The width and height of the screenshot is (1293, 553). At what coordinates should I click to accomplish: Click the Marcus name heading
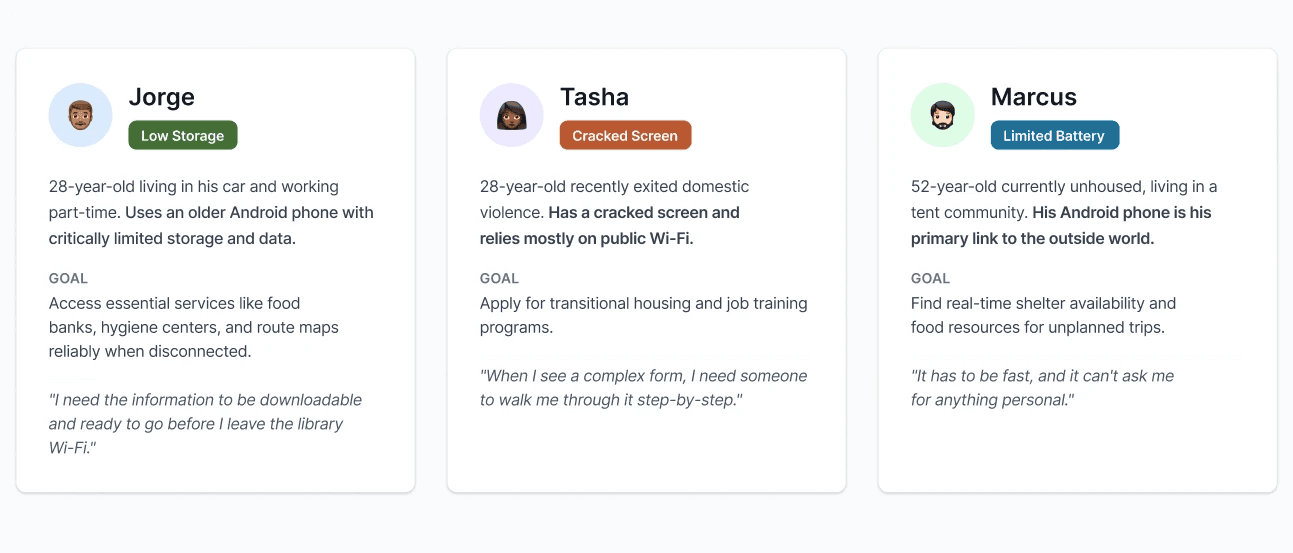[1033, 97]
